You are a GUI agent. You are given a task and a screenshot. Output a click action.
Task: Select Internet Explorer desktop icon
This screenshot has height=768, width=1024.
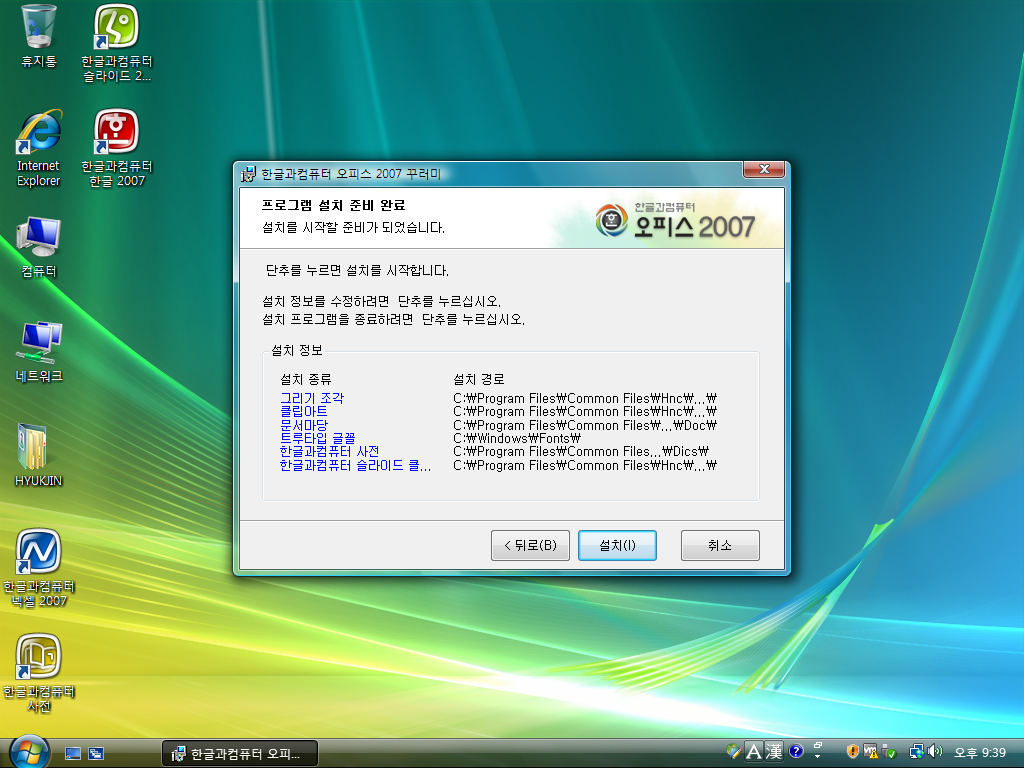[38, 148]
